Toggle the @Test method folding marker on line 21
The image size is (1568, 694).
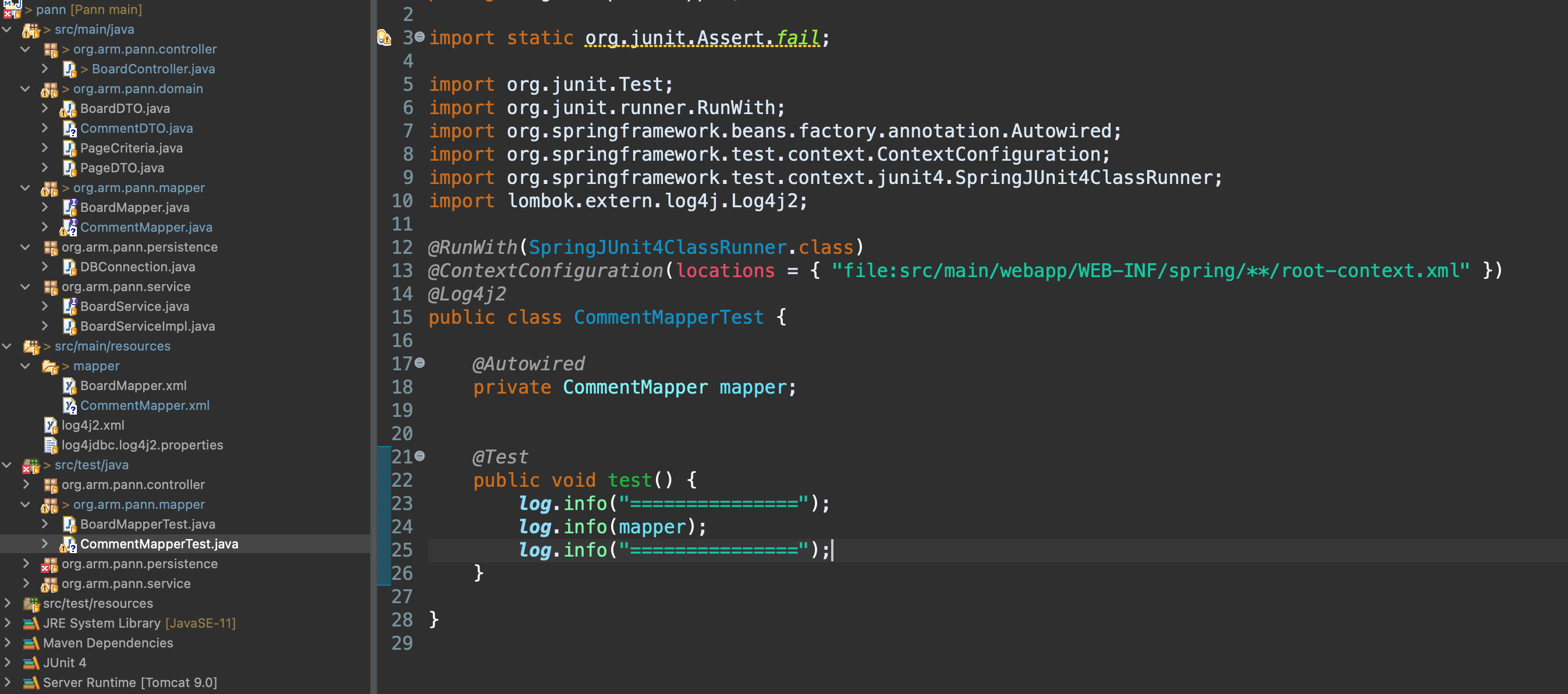click(x=420, y=456)
